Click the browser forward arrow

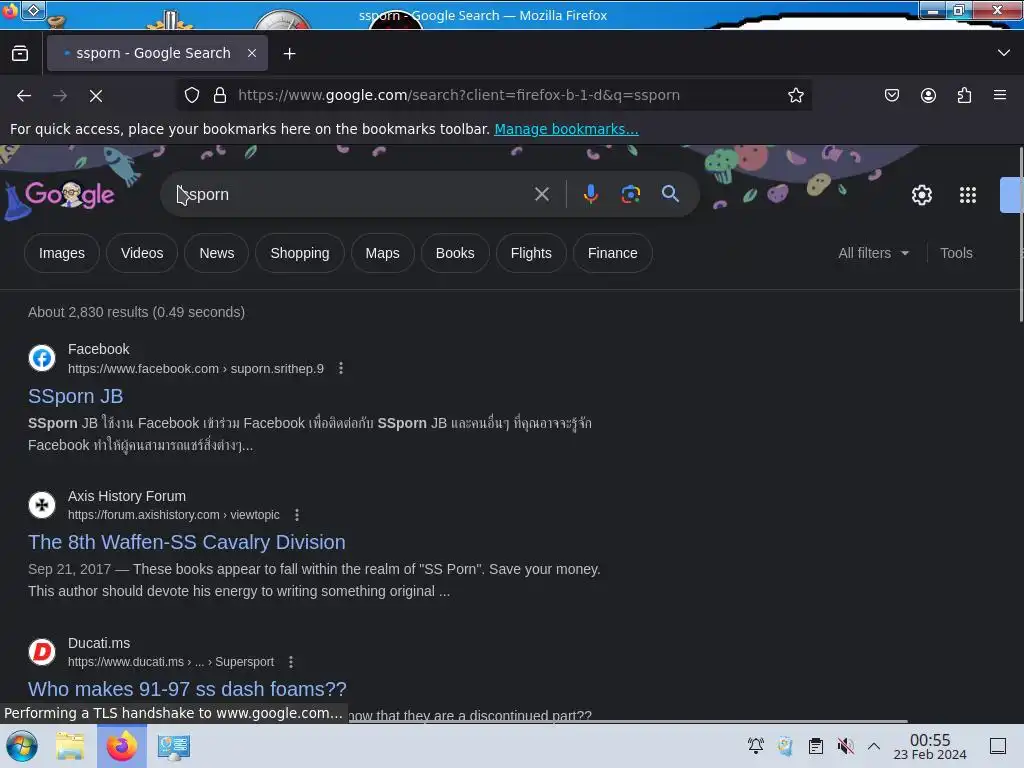(60, 96)
